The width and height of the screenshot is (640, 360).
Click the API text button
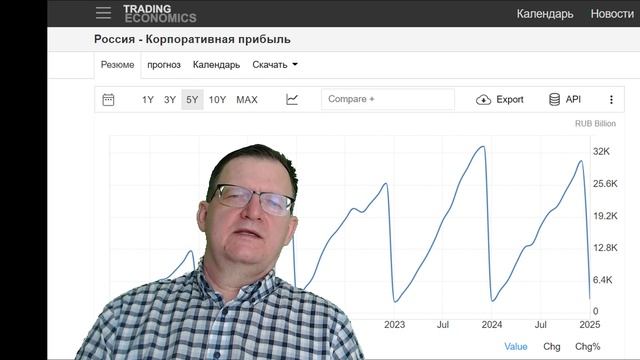[573, 99]
